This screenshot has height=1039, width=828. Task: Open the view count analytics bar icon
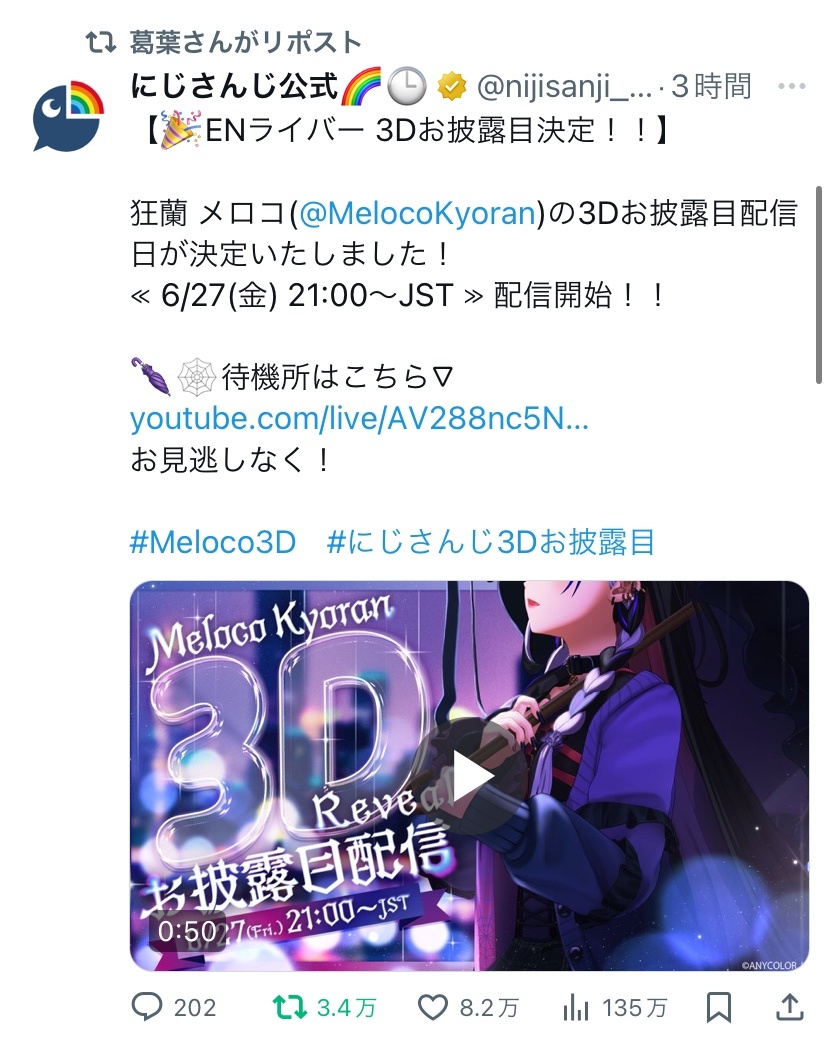(x=576, y=1008)
